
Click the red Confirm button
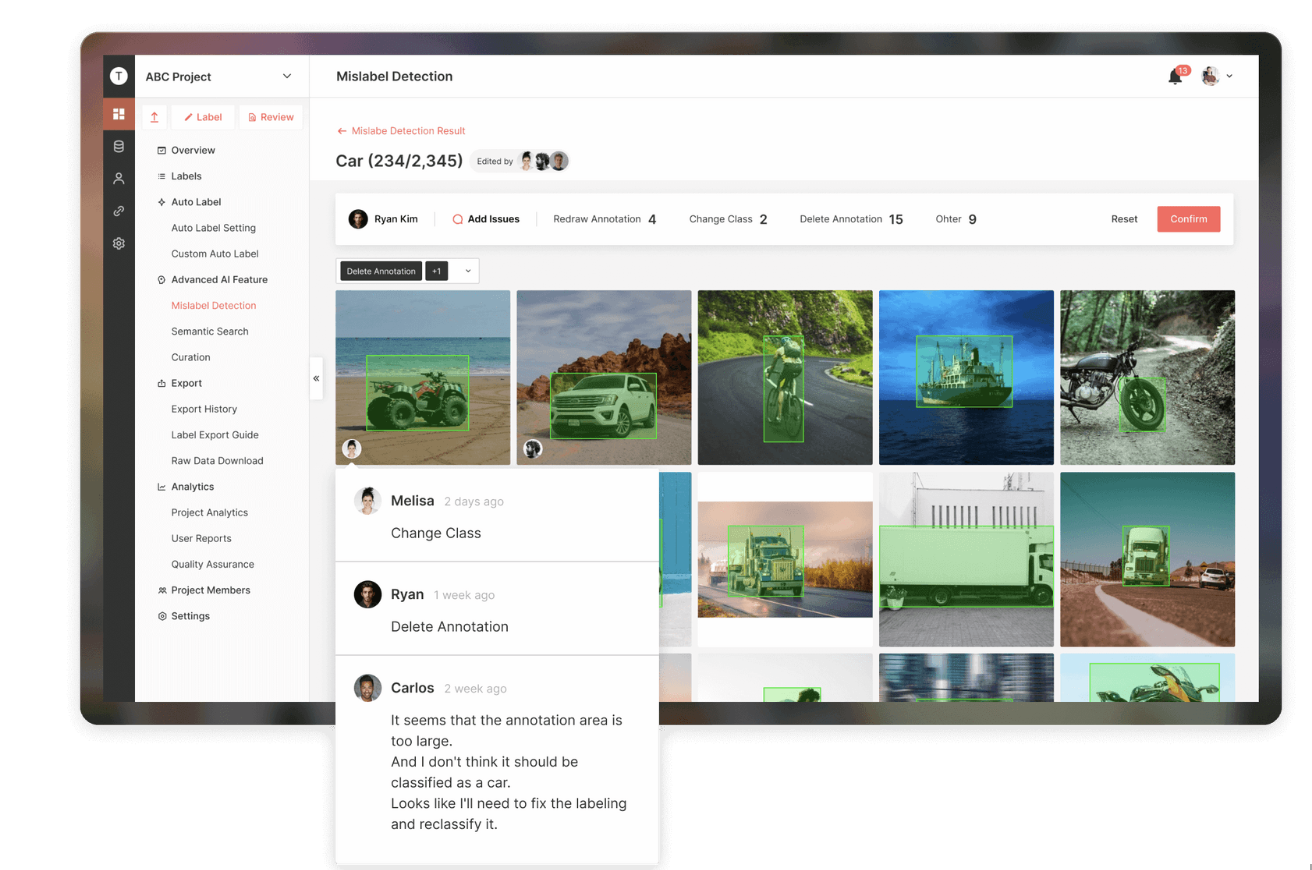[x=1189, y=219]
